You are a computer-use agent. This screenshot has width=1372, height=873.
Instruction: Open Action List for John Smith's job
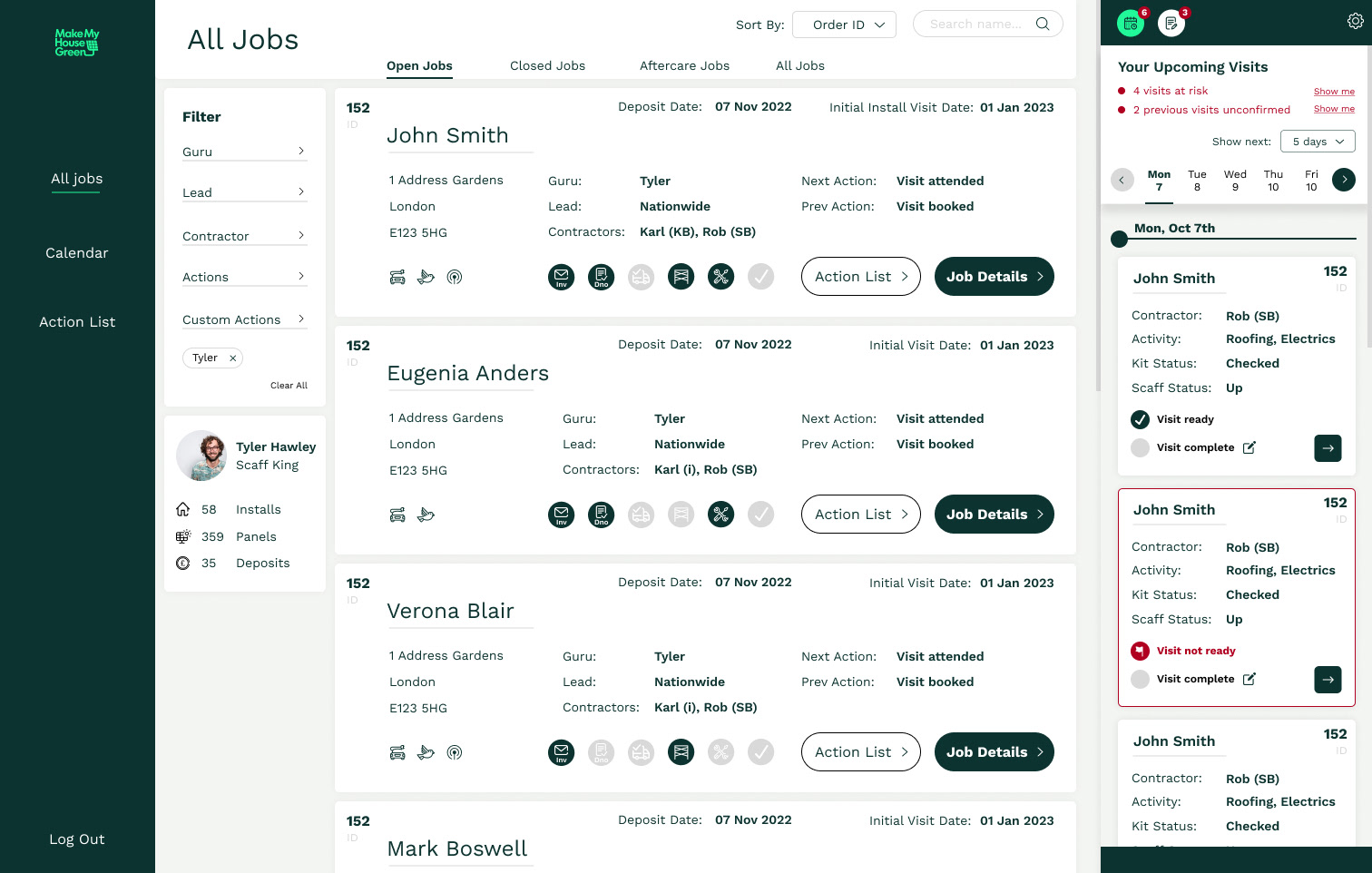tap(861, 277)
